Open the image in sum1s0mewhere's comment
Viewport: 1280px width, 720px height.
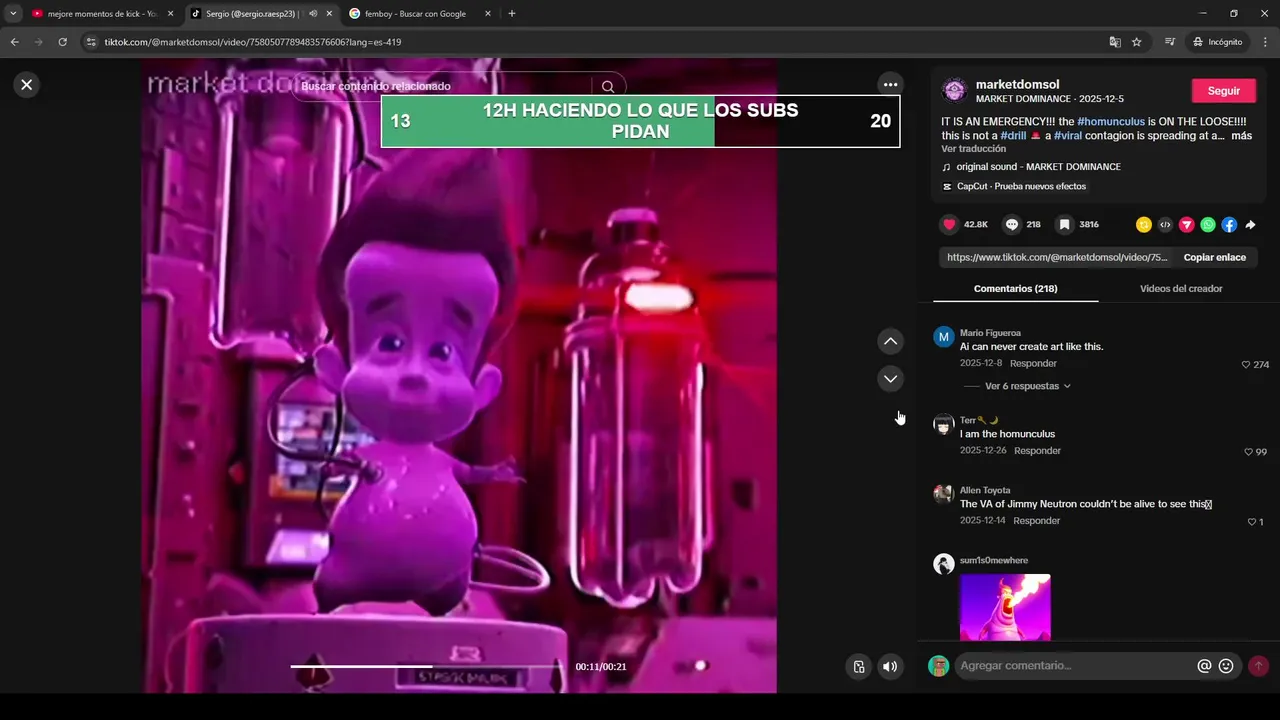[1005, 607]
